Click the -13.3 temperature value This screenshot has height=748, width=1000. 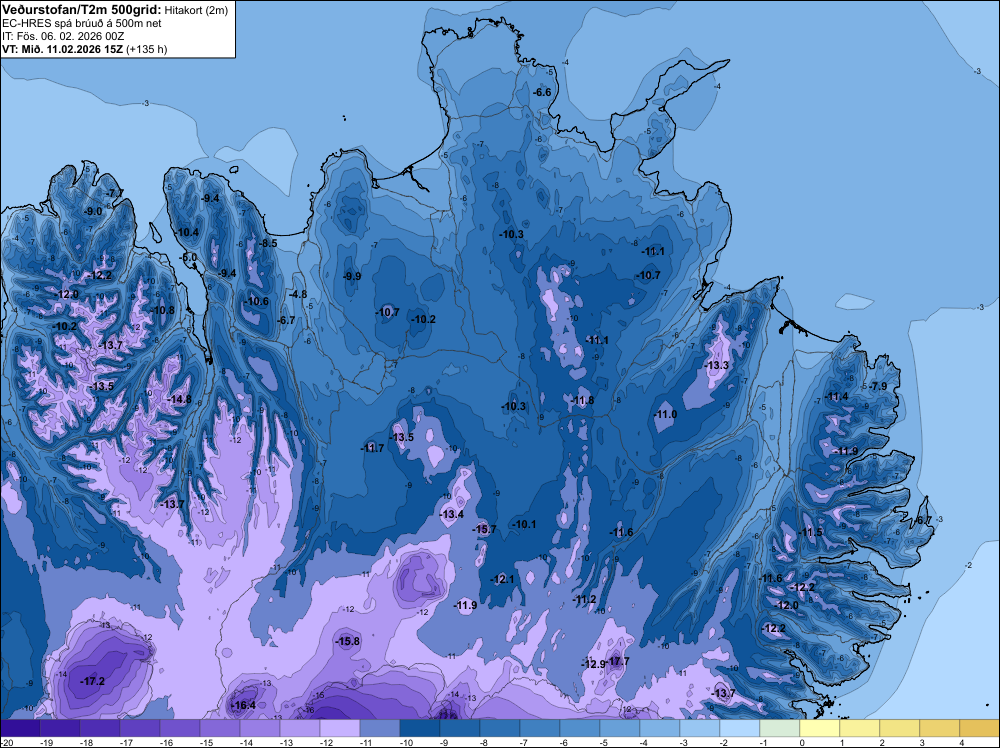pos(717,365)
